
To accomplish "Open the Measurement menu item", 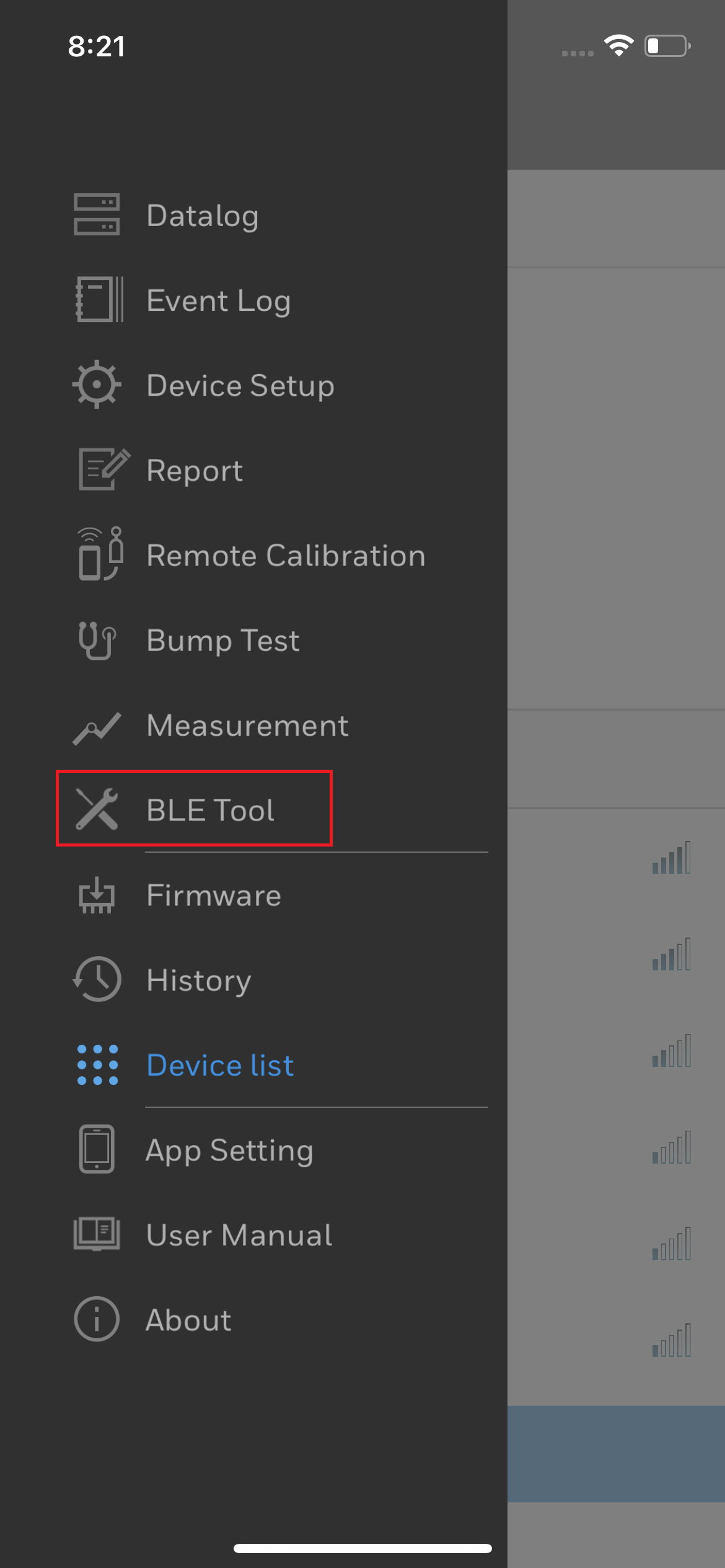I will click(x=247, y=725).
